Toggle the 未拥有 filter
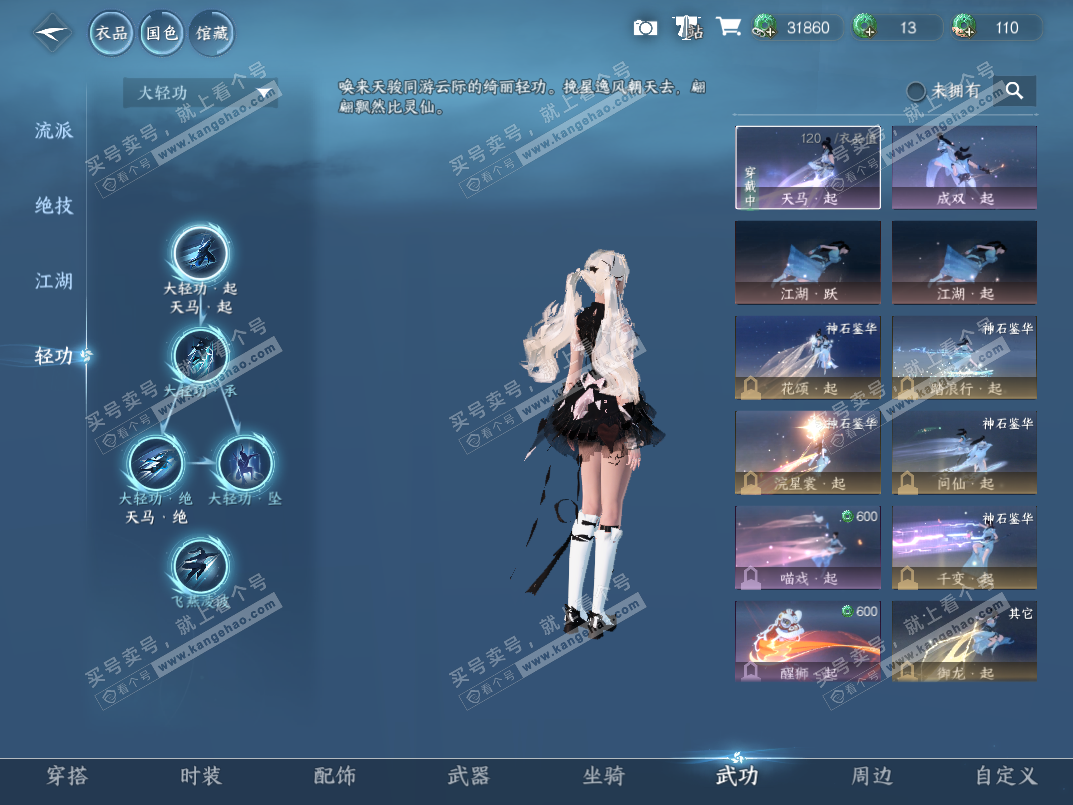The width and height of the screenshot is (1073, 805). click(914, 90)
